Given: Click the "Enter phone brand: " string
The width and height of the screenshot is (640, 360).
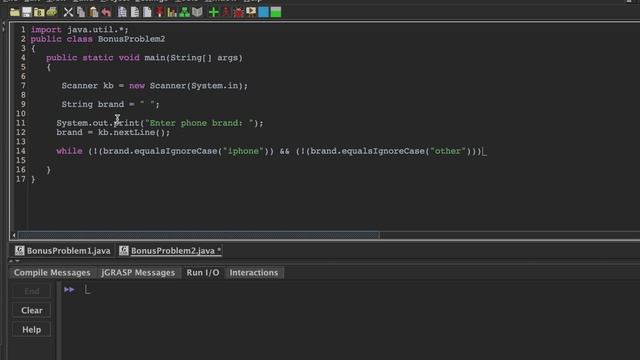Looking at the screenshot, I should pyautogui.click(x=200, y=123).
